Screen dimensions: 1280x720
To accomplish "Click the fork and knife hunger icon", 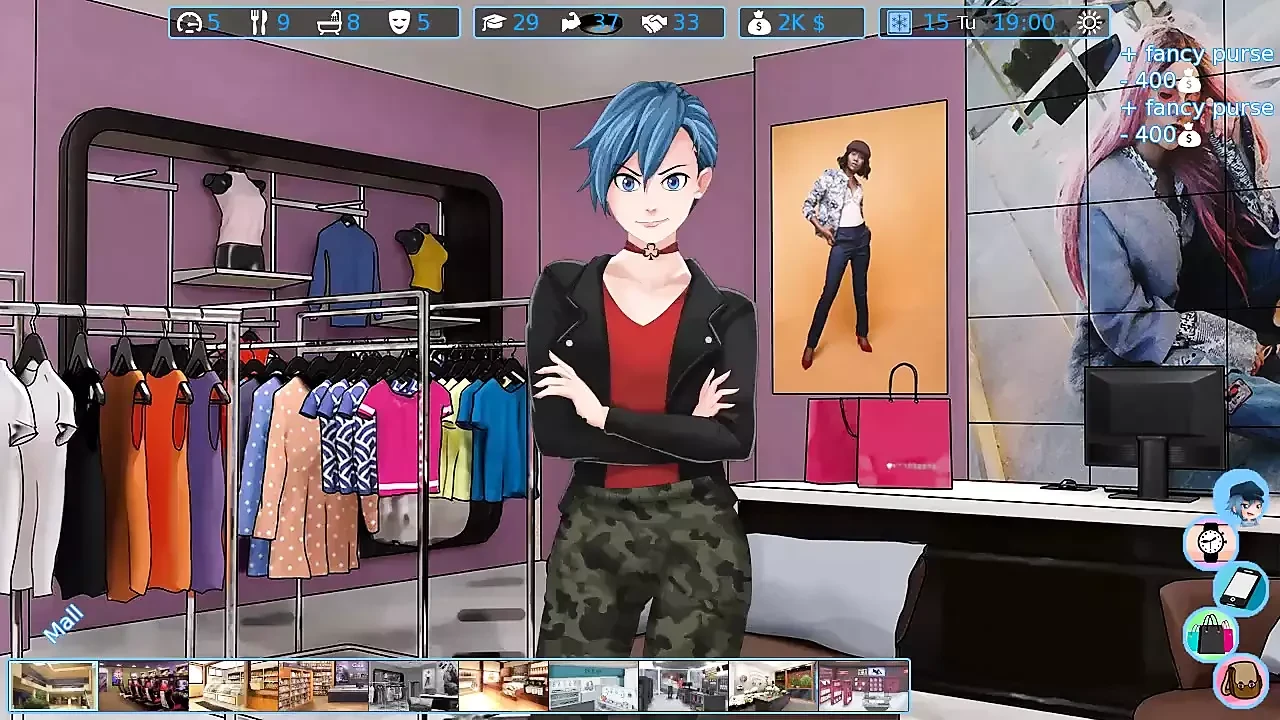I will pos(259,22).
